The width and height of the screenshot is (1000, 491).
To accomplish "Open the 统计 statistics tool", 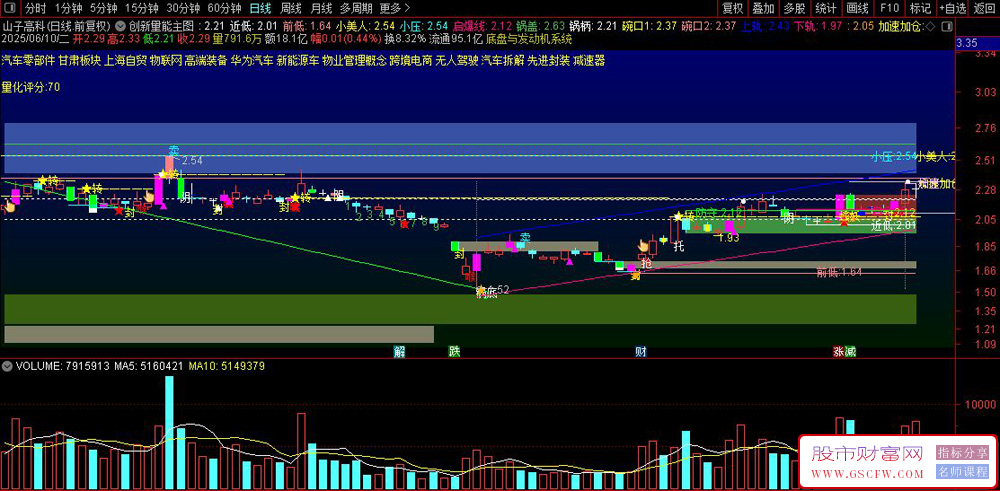I will pyautogui.click(x=826, y=8).
